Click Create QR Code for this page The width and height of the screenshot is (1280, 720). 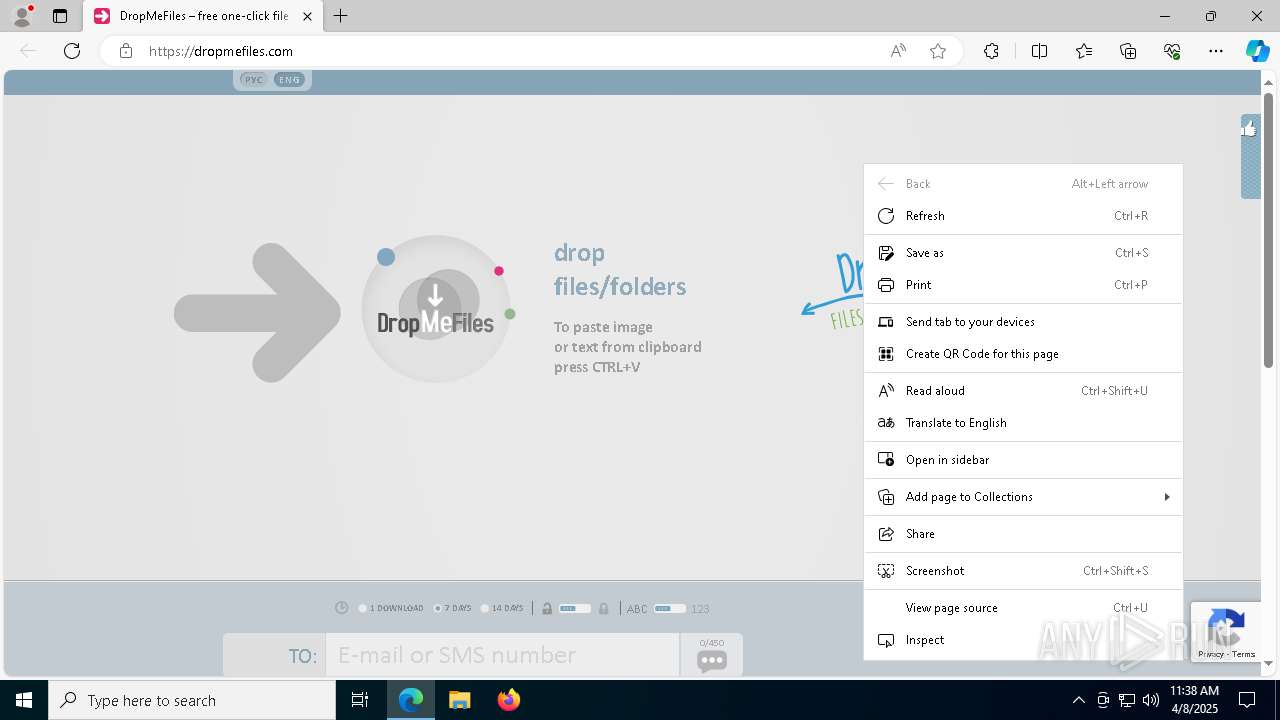point(1023,354)
